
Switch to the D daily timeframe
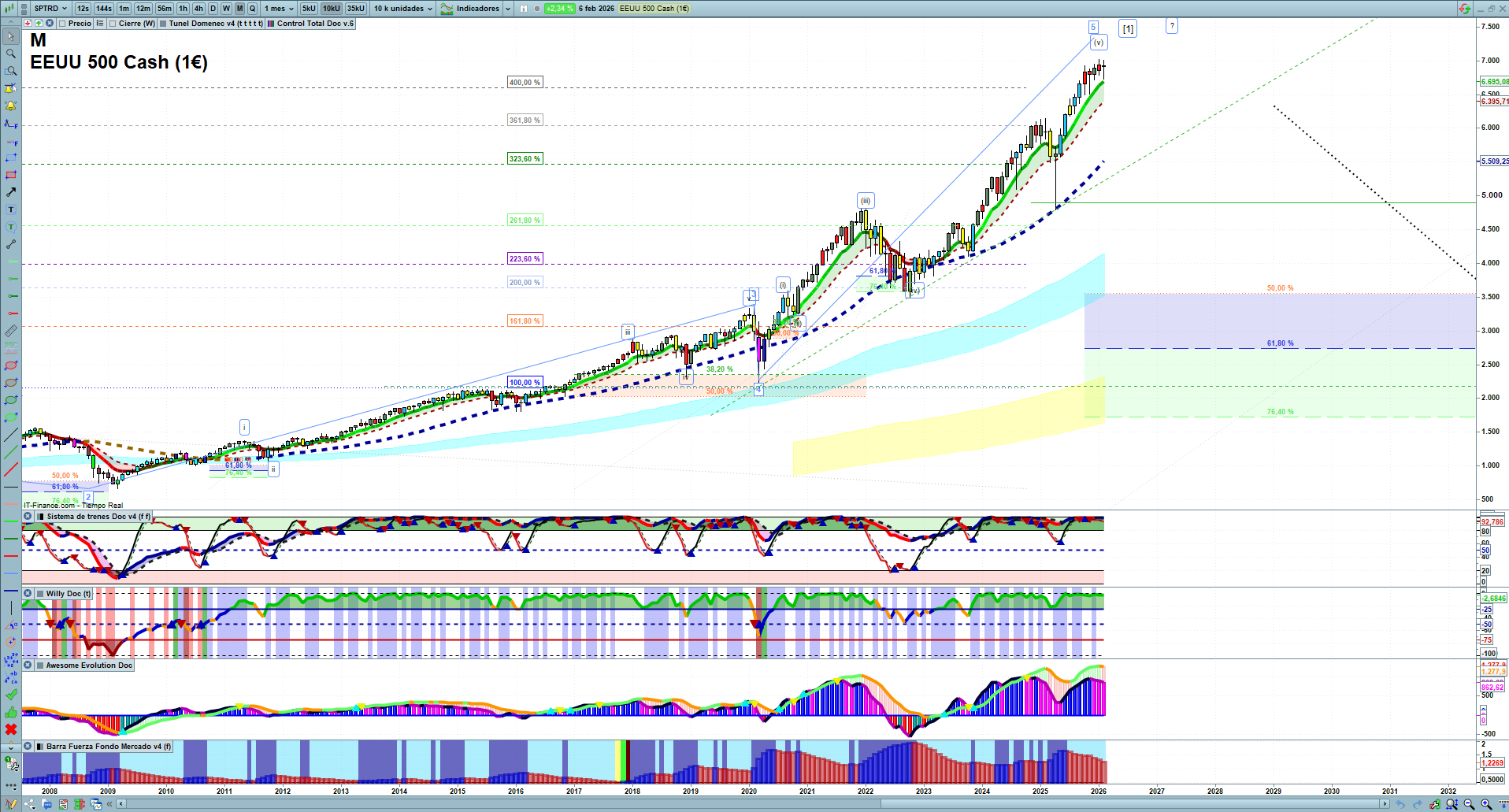click(213, 9)
